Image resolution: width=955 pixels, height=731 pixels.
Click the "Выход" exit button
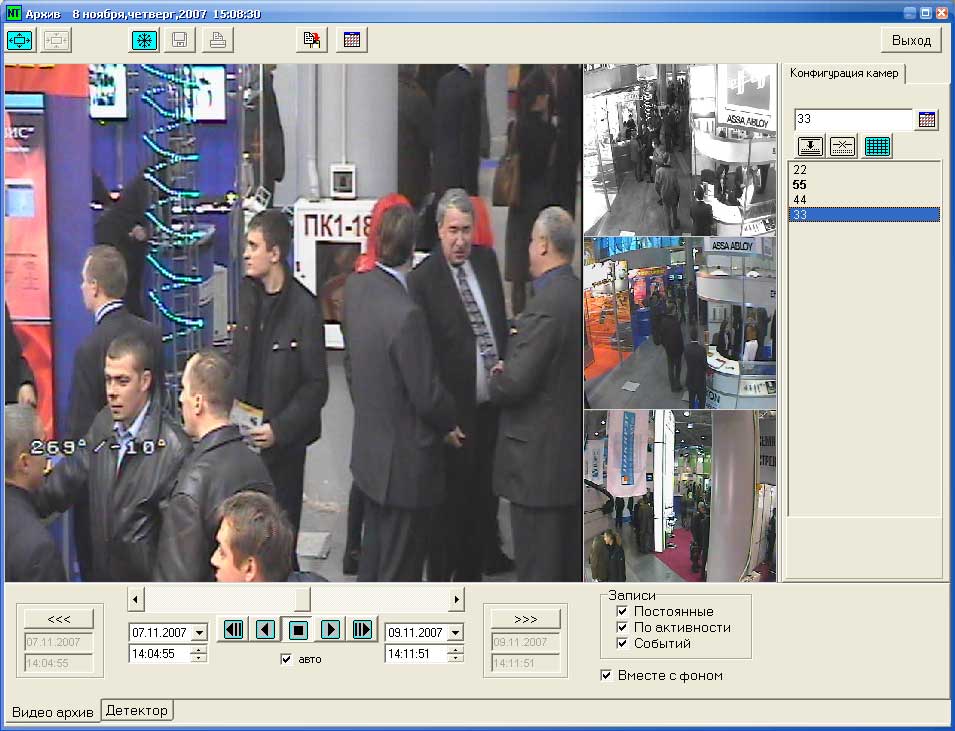pyautogui.click(x=910, y=40)
